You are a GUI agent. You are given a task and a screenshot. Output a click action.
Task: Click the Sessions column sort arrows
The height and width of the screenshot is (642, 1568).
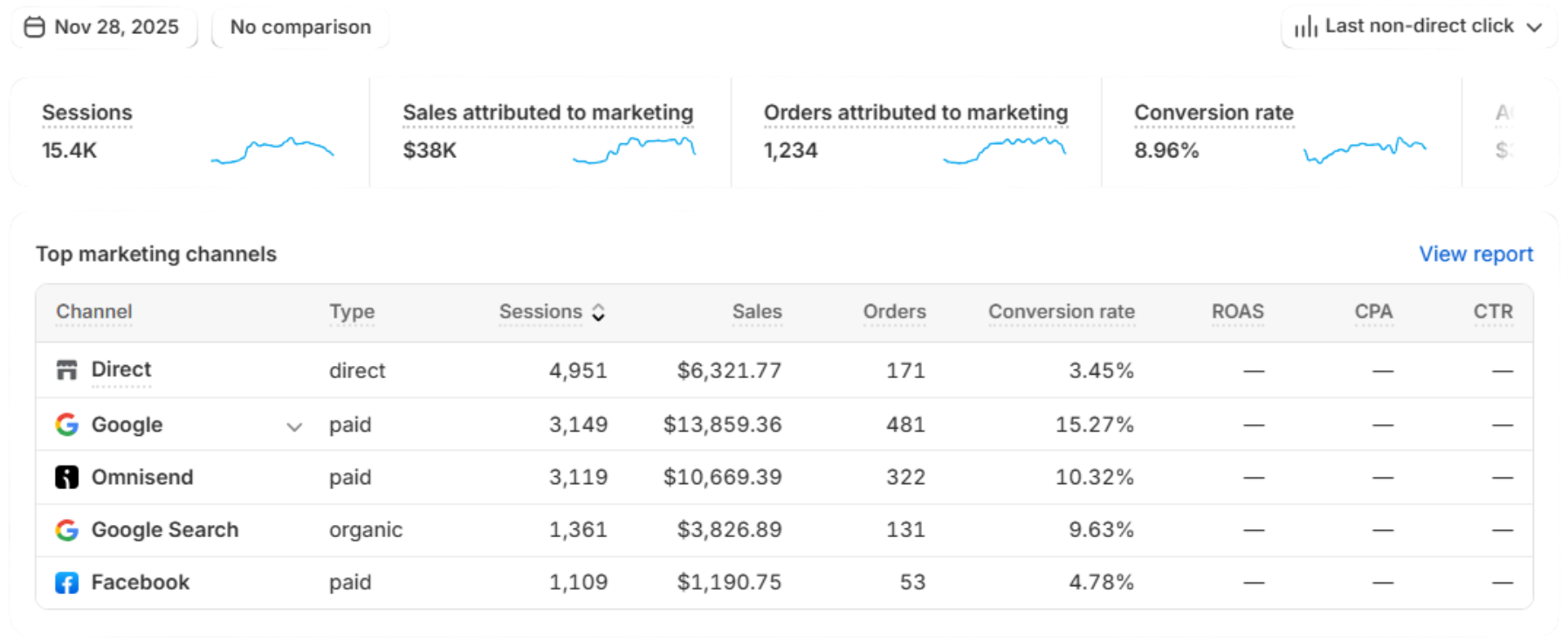[598, 312]
